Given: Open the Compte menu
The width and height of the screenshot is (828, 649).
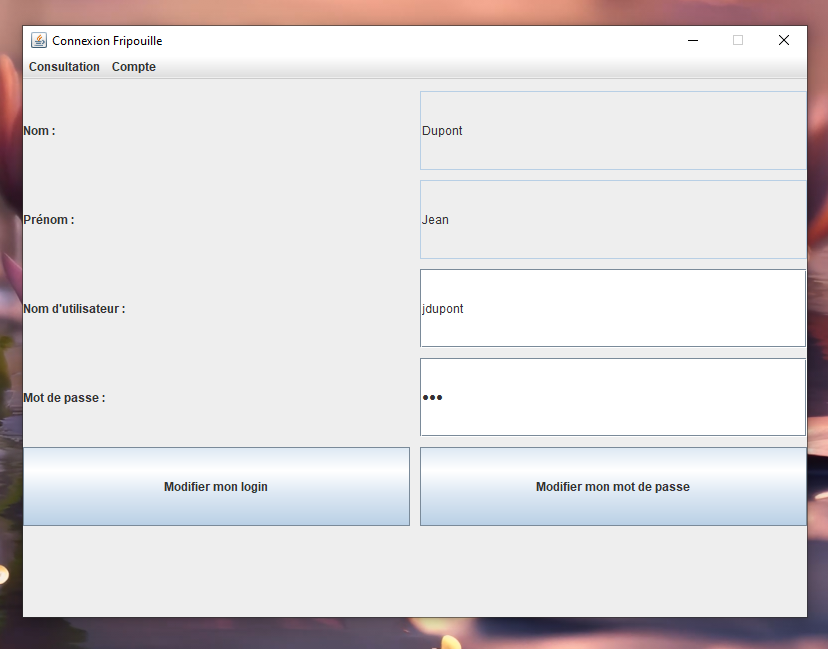Looking at the screenshot, I should pos(134,67).
